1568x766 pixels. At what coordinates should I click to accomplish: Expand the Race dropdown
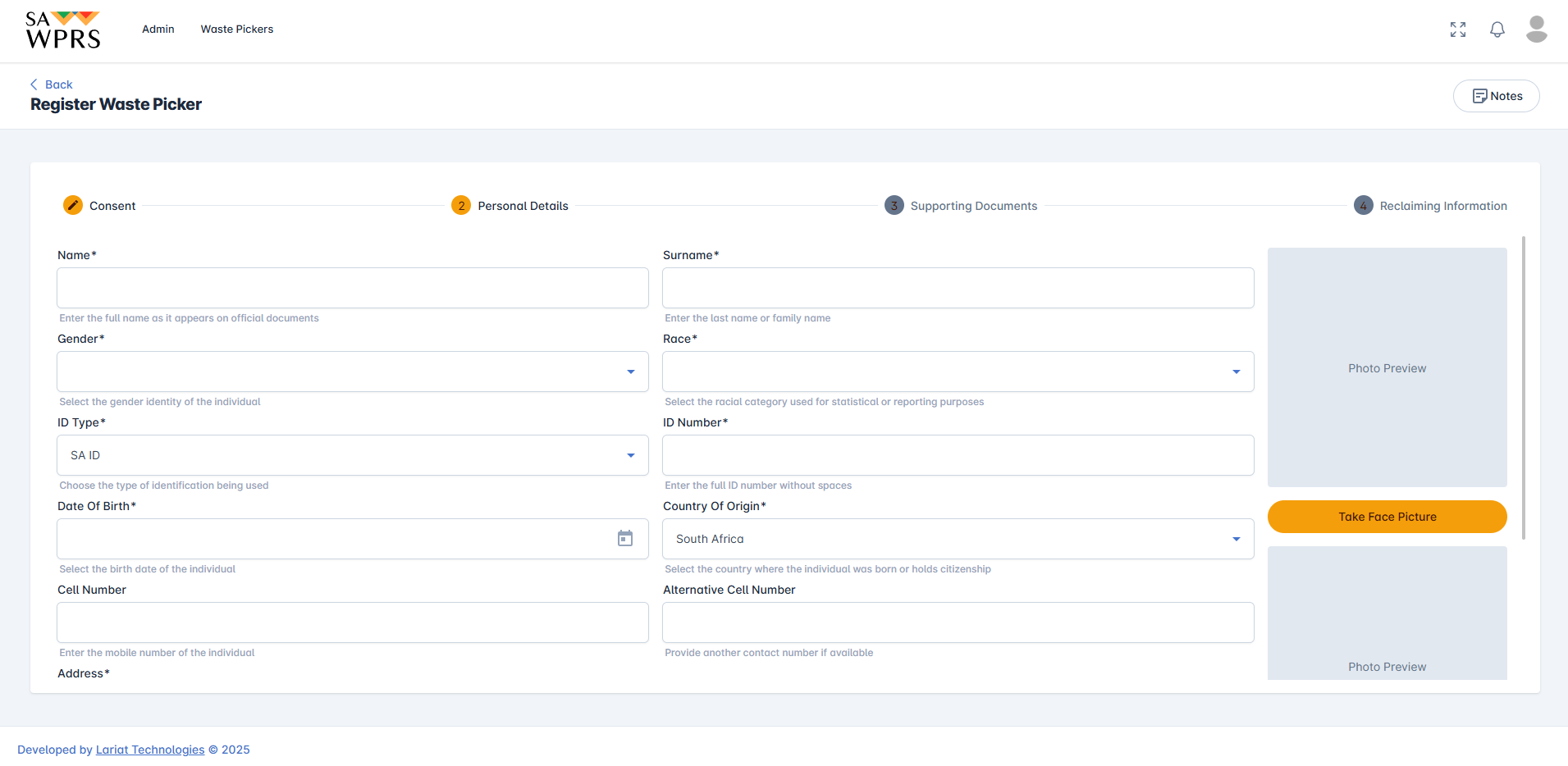point(958,372)
